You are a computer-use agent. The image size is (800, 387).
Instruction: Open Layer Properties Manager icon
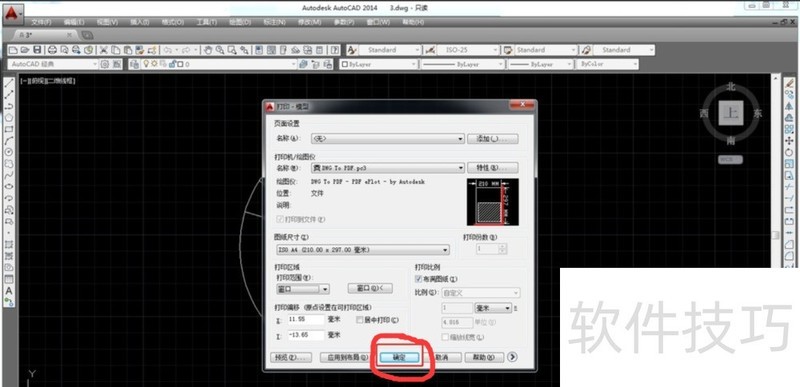[x=135, y=64]
